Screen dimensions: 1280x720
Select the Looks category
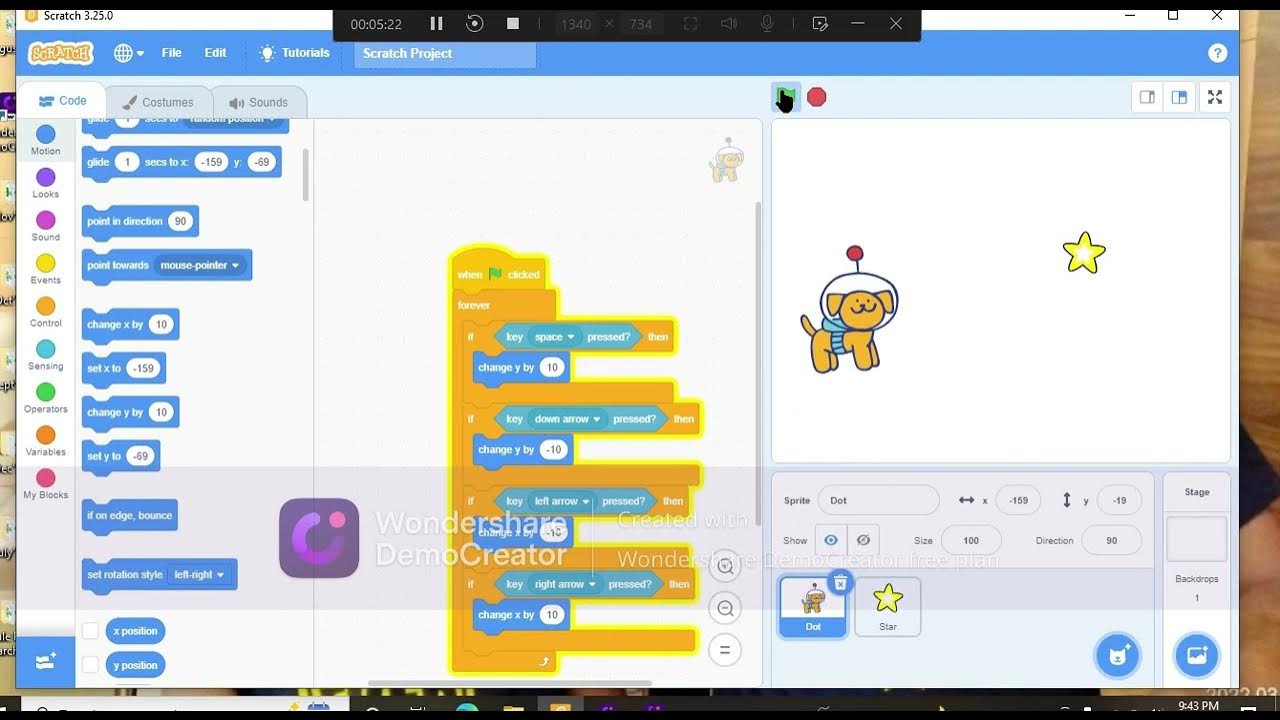click(x=46, y=184)
